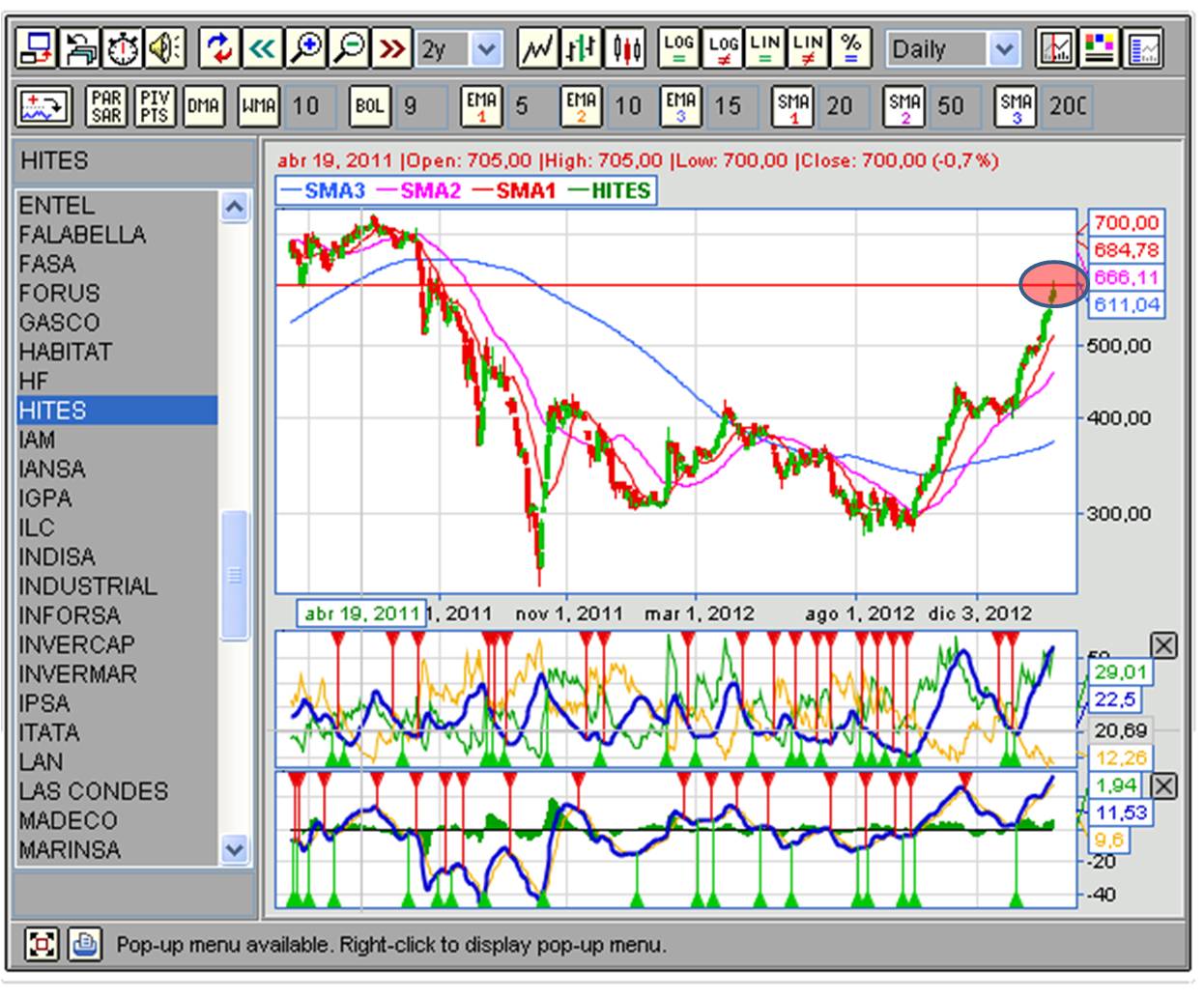
Task: Zoom in with the magnifier plus icon
Action: [306, 48]
